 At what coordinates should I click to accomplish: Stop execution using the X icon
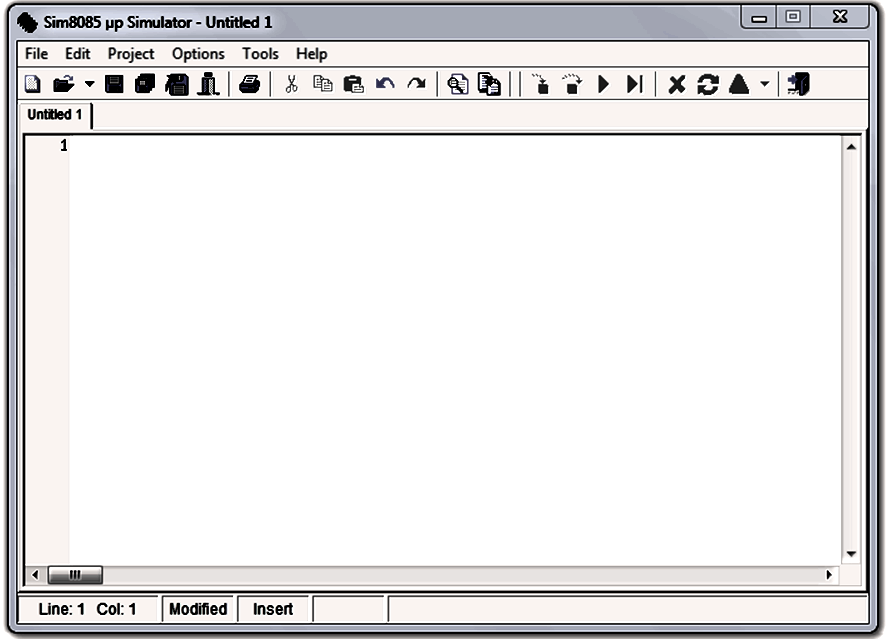[x=676, y=85]
